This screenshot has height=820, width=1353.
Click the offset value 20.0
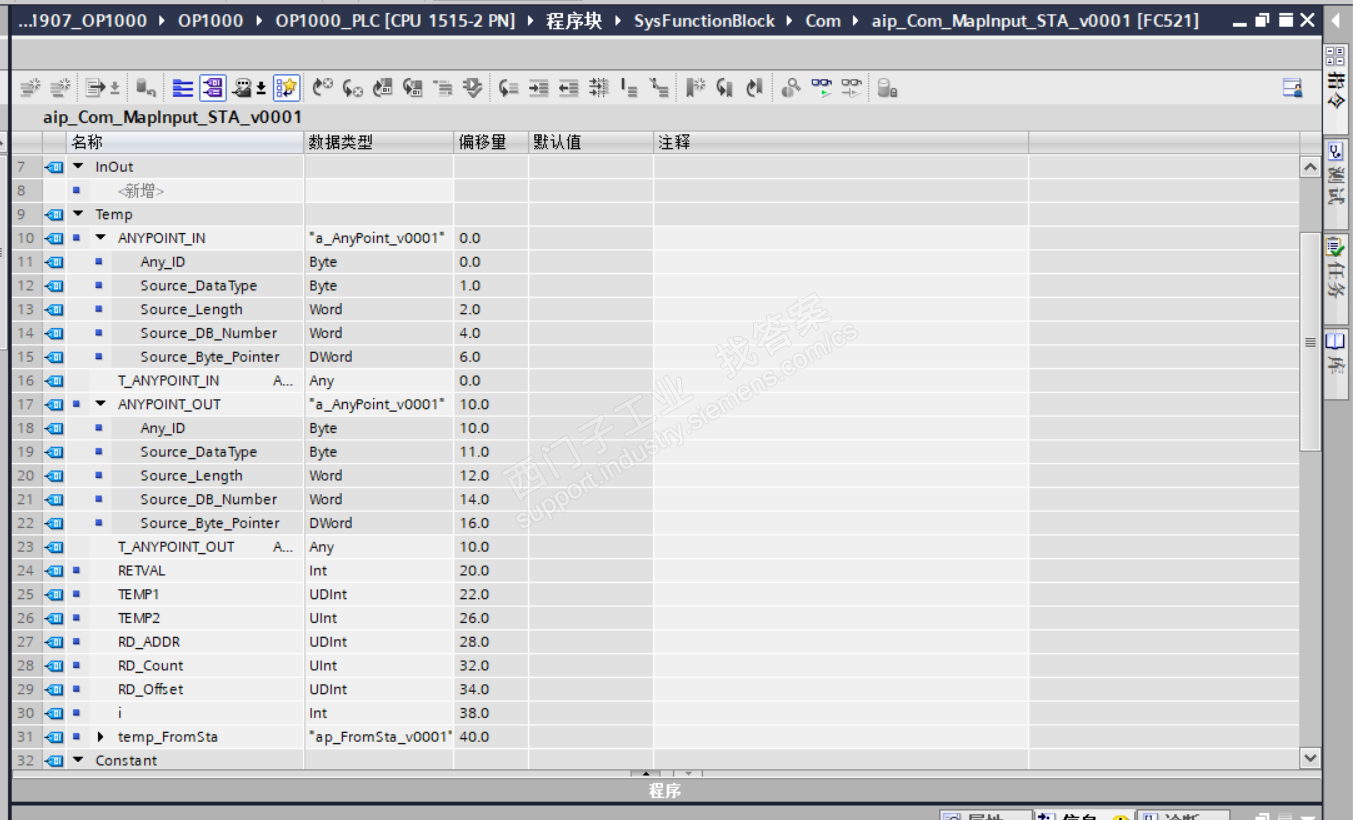point(474,571)
